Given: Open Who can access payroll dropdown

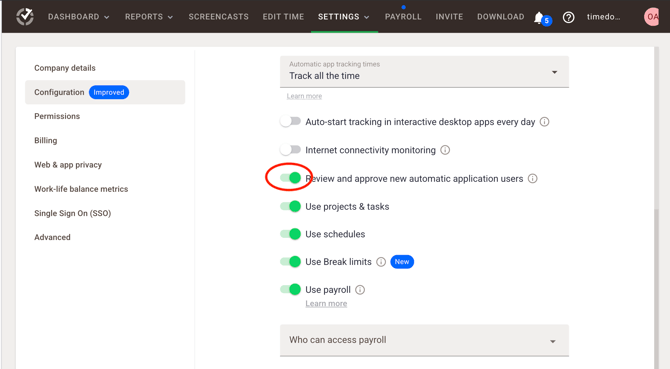Looking at the screenshot, I should [424, 340].
